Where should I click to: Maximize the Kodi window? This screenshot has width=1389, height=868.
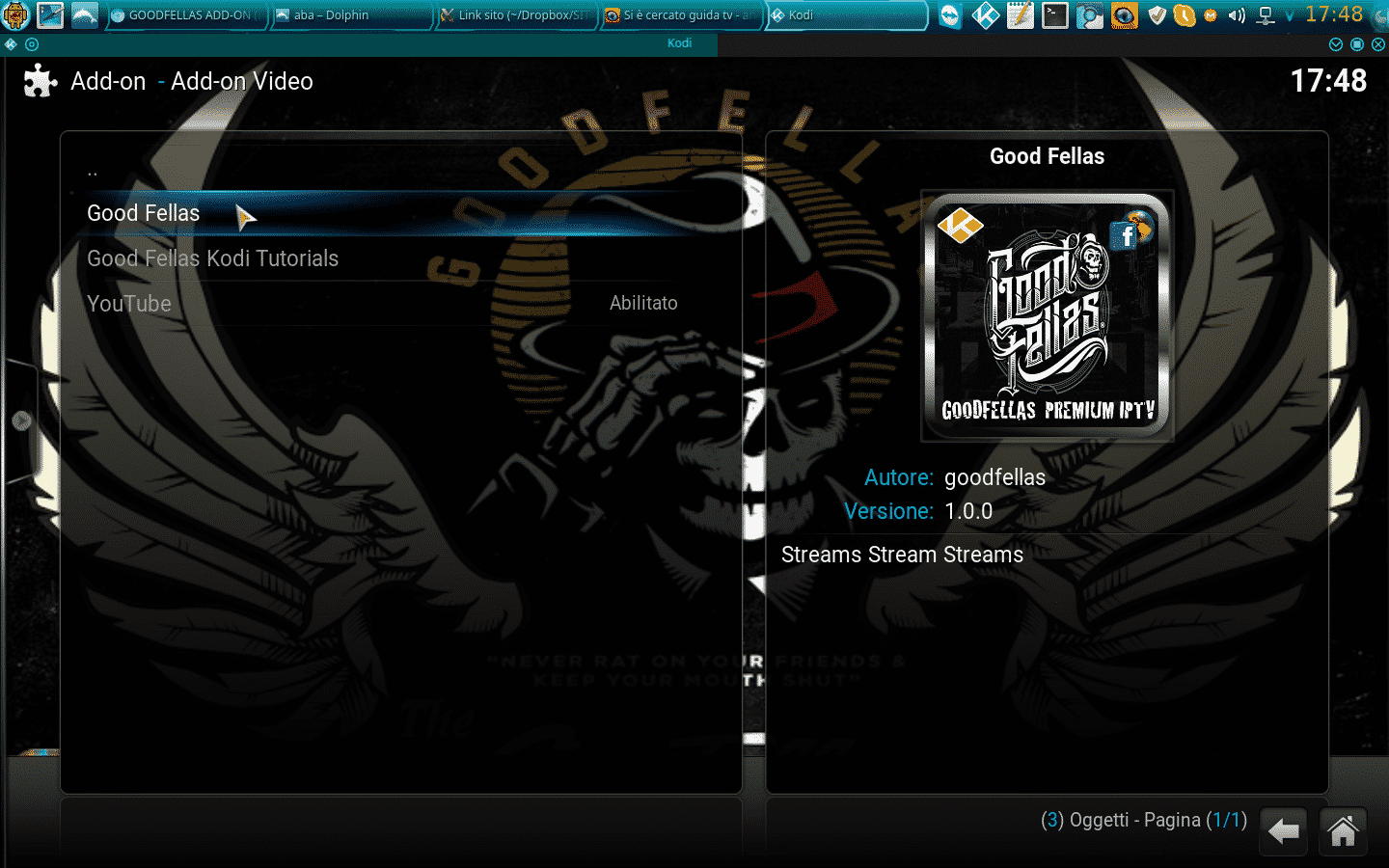(x=1357, y=44)
